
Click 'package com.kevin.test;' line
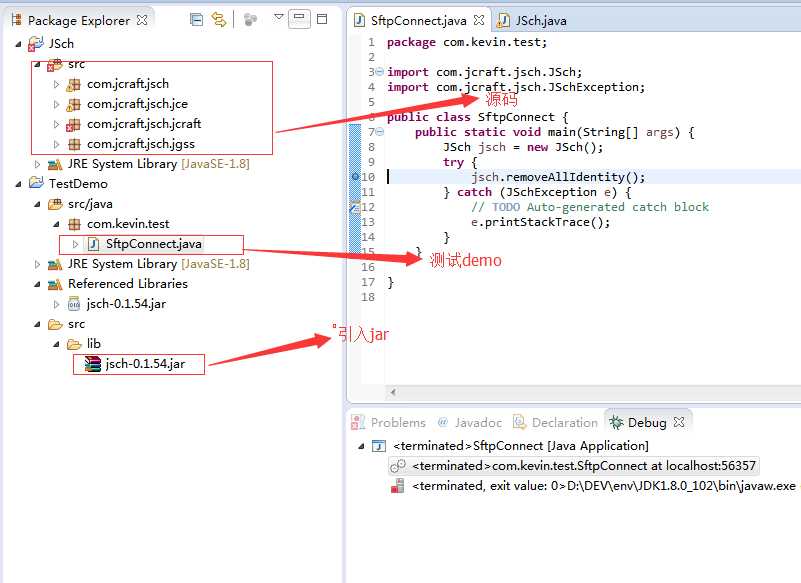point(467,42)
